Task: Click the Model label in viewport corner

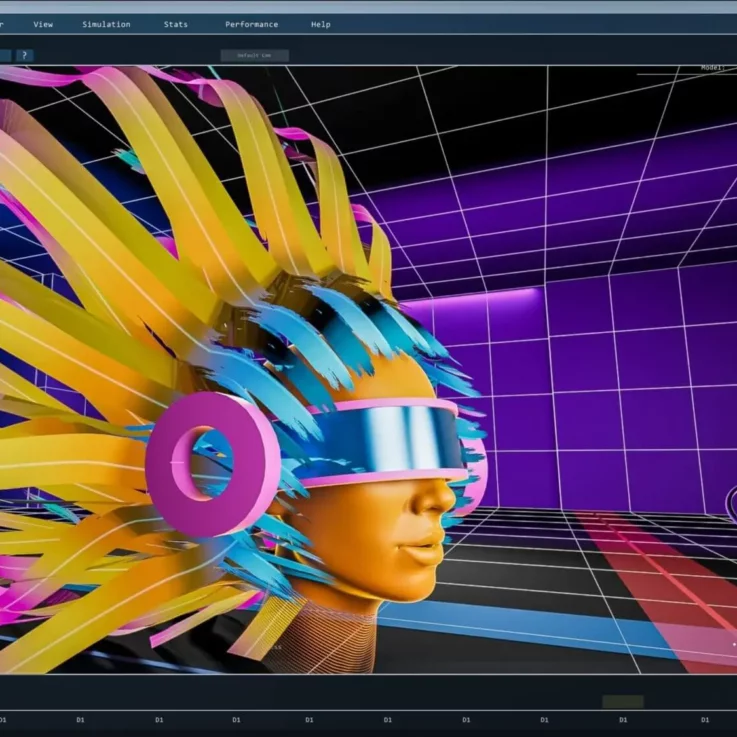Action: pos(712,68)
